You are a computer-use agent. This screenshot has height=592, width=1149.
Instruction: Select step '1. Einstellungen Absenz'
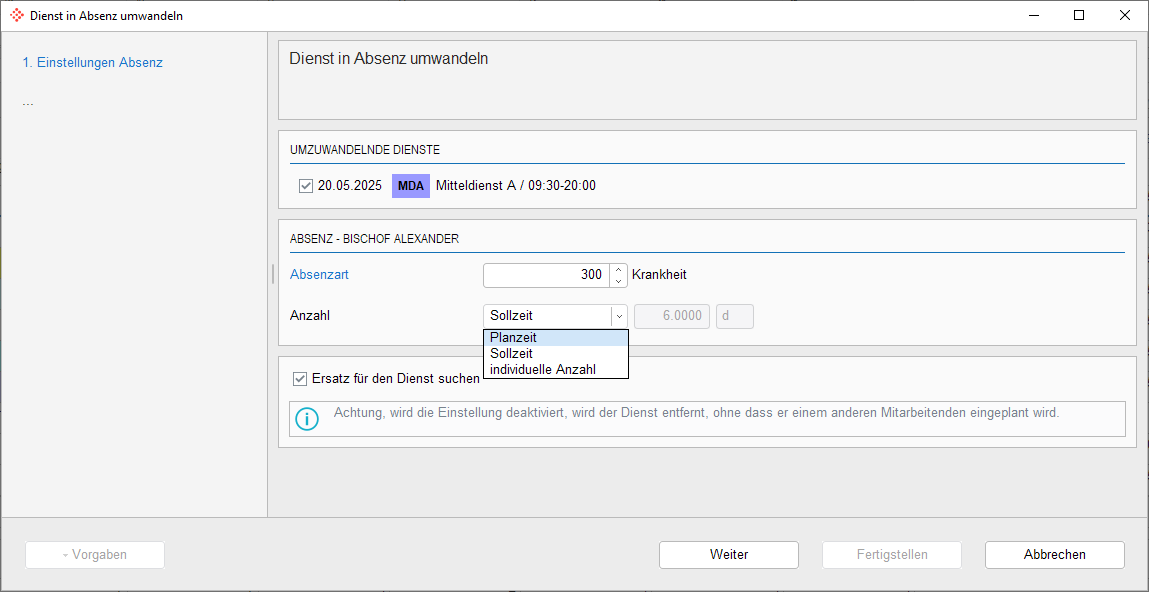[92, 62]
